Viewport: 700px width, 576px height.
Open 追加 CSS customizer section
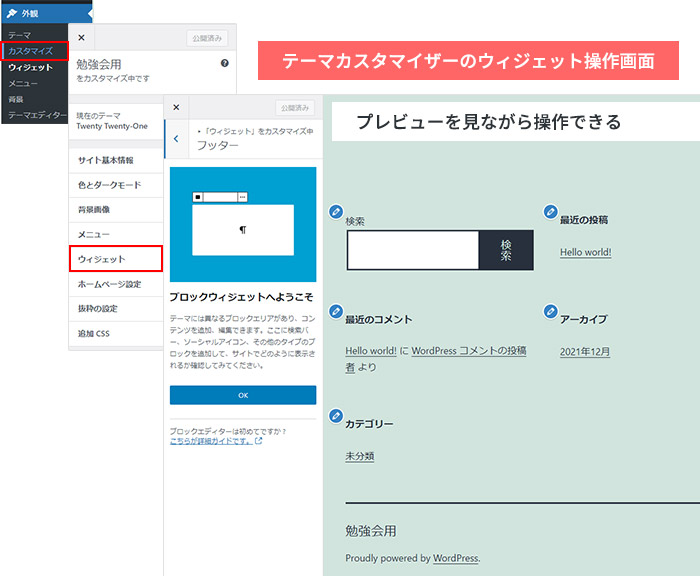pos(116,334)
